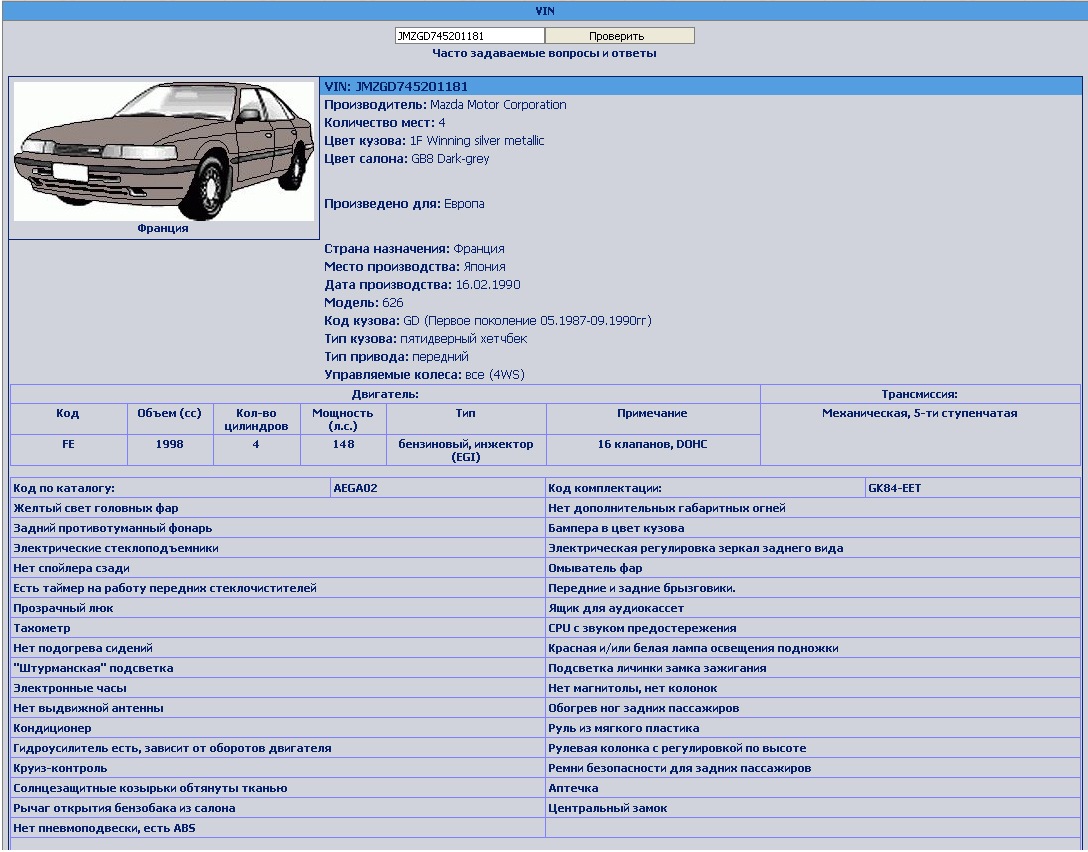The width and height of the screenshot is (1088, 852).
Task: Click the Мощность (л.с.) column header
Action: click(343, 420)
